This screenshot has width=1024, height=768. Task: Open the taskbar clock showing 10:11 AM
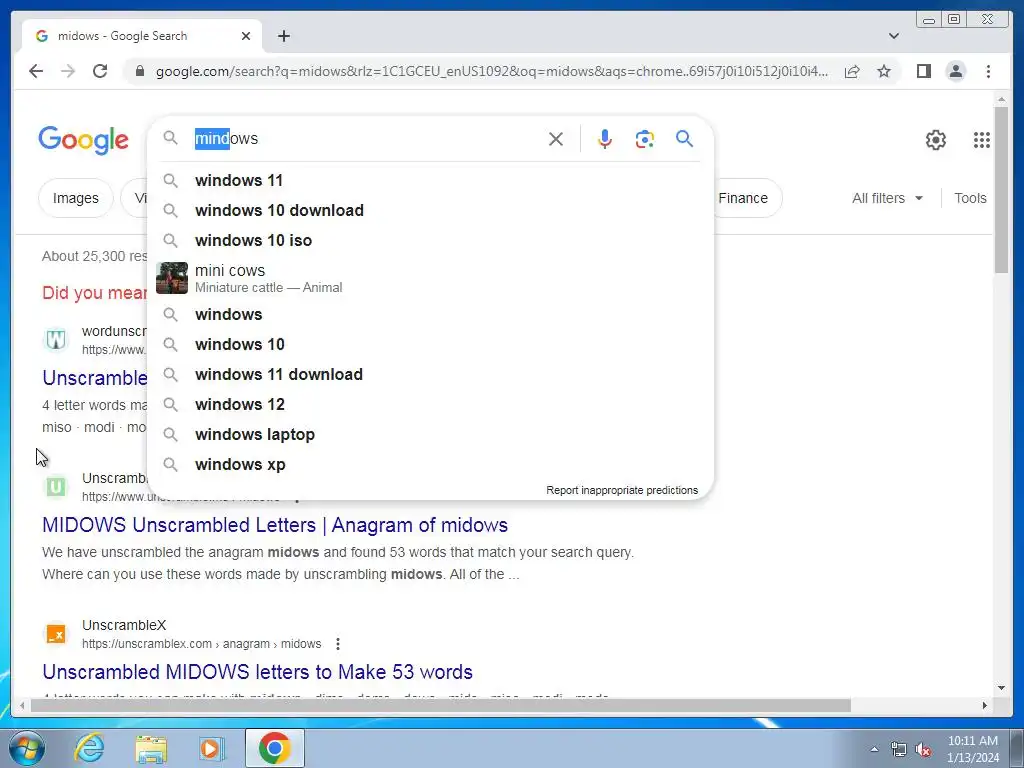point(972,749)
